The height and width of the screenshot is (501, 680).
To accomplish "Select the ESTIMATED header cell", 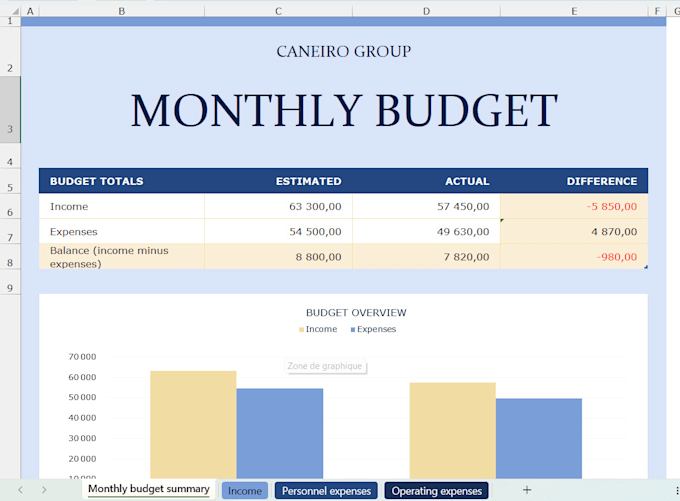I will (278, 181).
